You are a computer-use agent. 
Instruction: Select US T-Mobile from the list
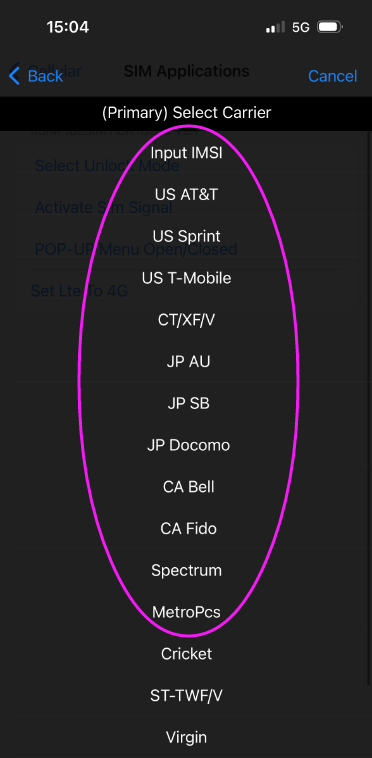(x=186, y=278)
